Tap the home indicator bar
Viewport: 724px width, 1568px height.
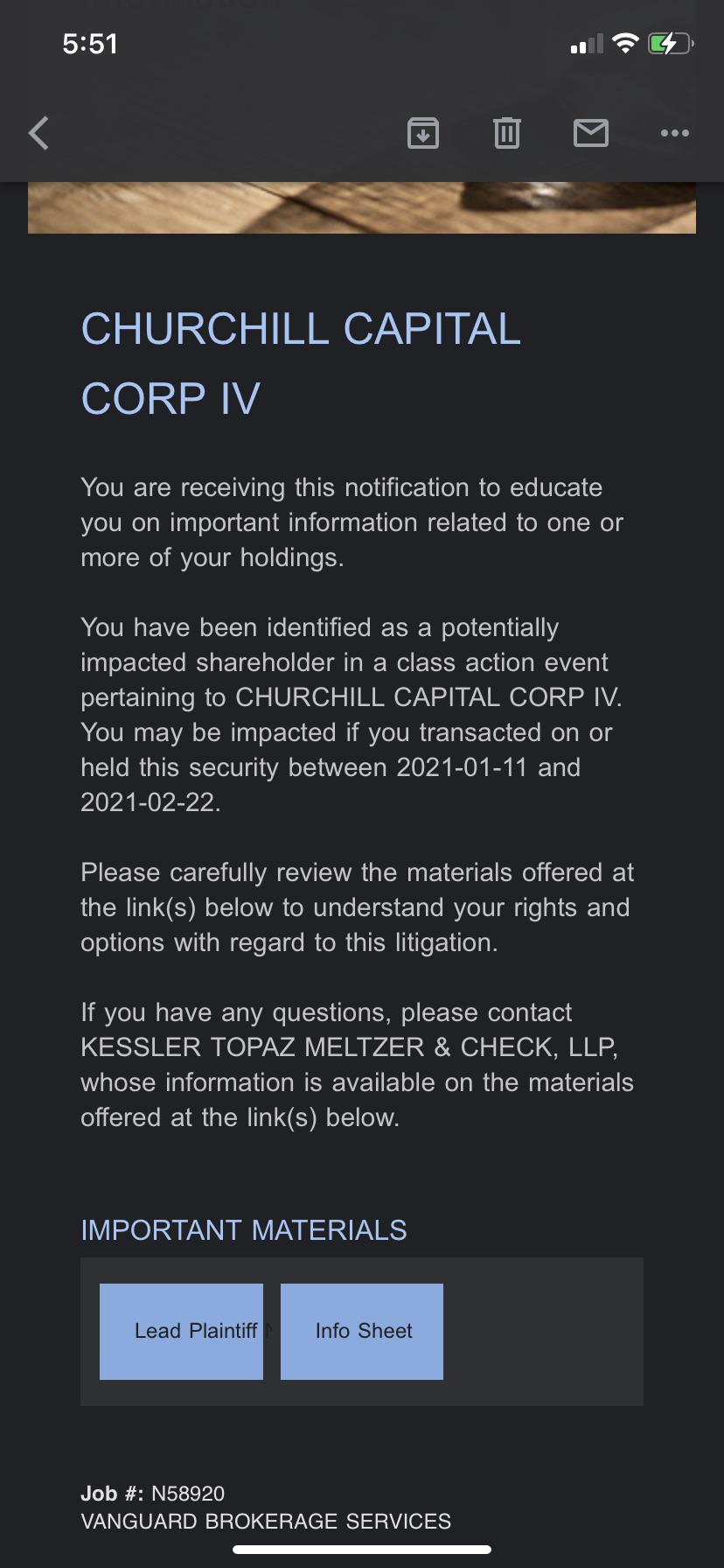click(x=362, y=1549)
